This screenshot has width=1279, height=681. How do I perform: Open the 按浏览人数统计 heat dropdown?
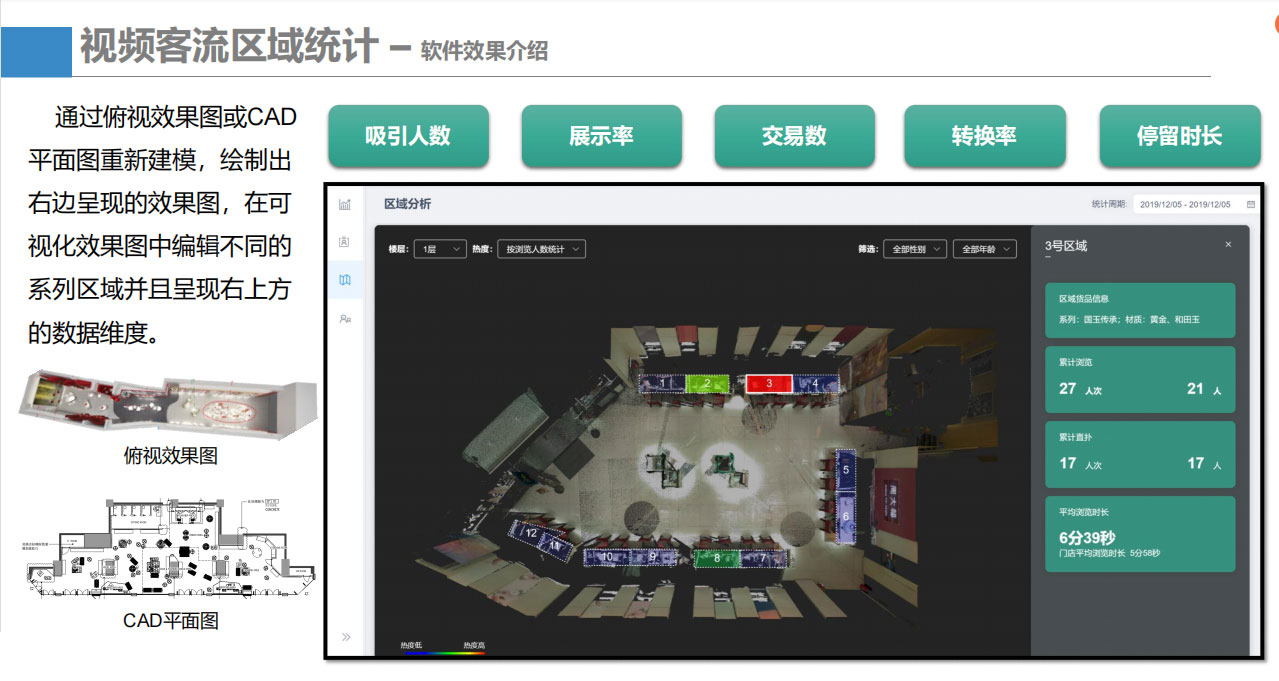[541, 249]
